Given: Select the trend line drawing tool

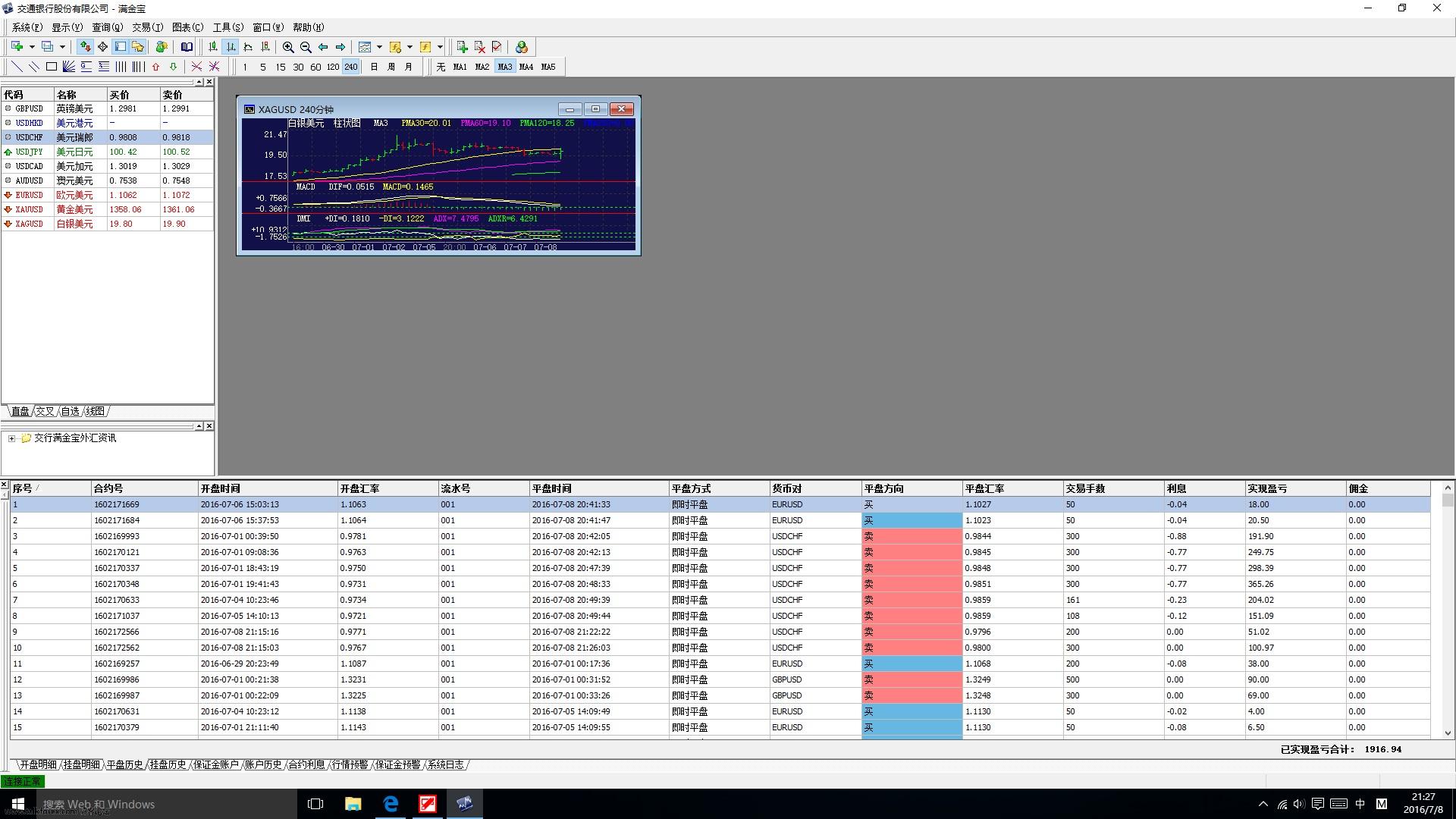Looking at the screenshot, I should (17, 67).
